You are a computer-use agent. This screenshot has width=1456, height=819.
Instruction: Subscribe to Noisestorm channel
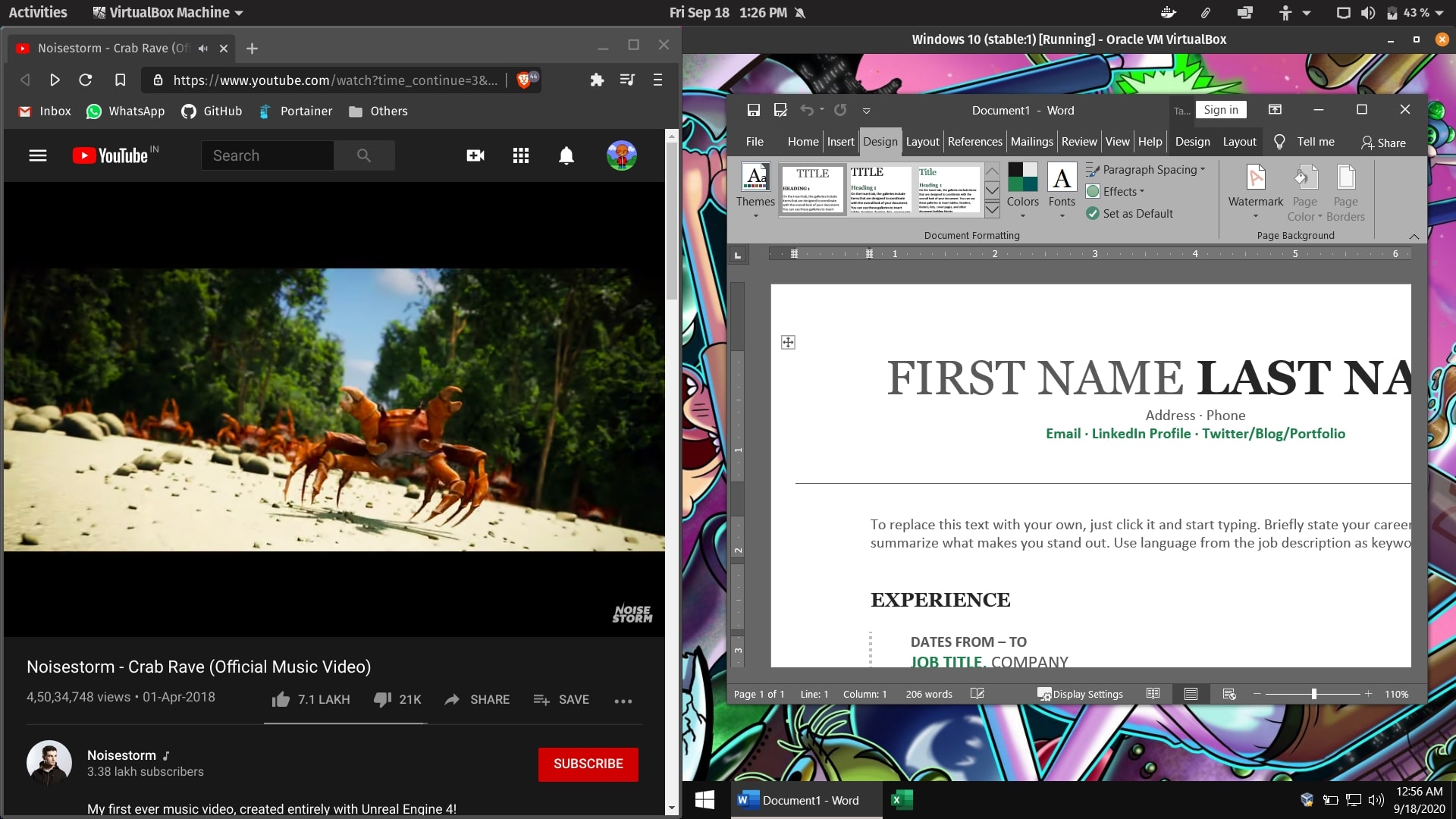click(x=588, y=764)
